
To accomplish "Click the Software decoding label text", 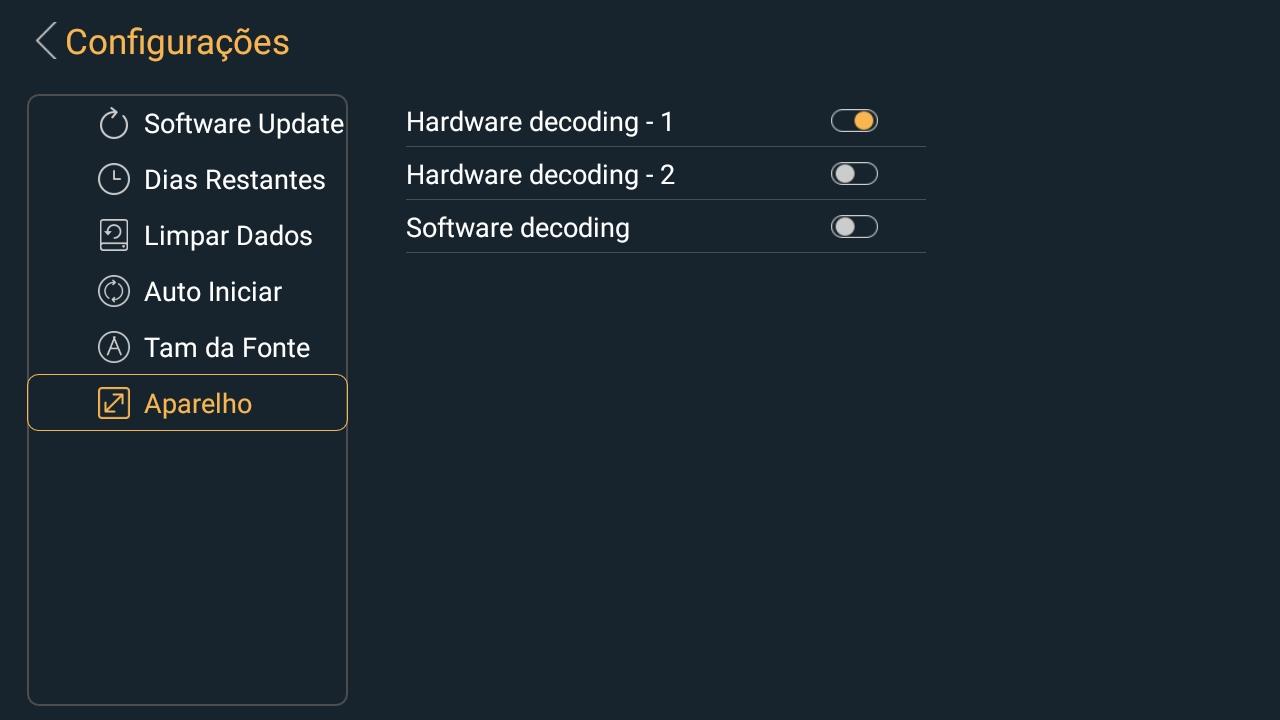I will [x=518, y=228].
